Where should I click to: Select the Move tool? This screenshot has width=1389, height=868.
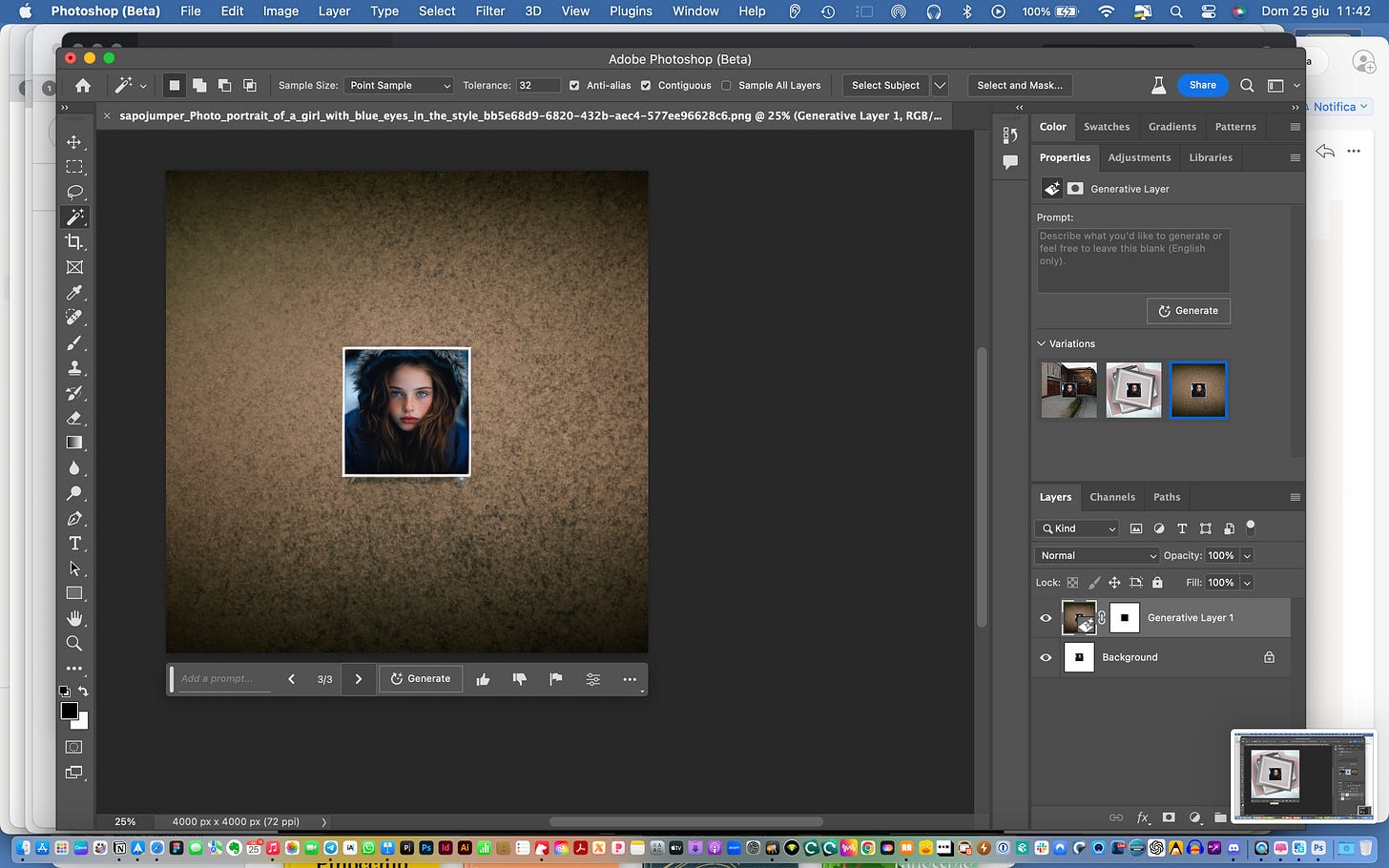point(74,142)
